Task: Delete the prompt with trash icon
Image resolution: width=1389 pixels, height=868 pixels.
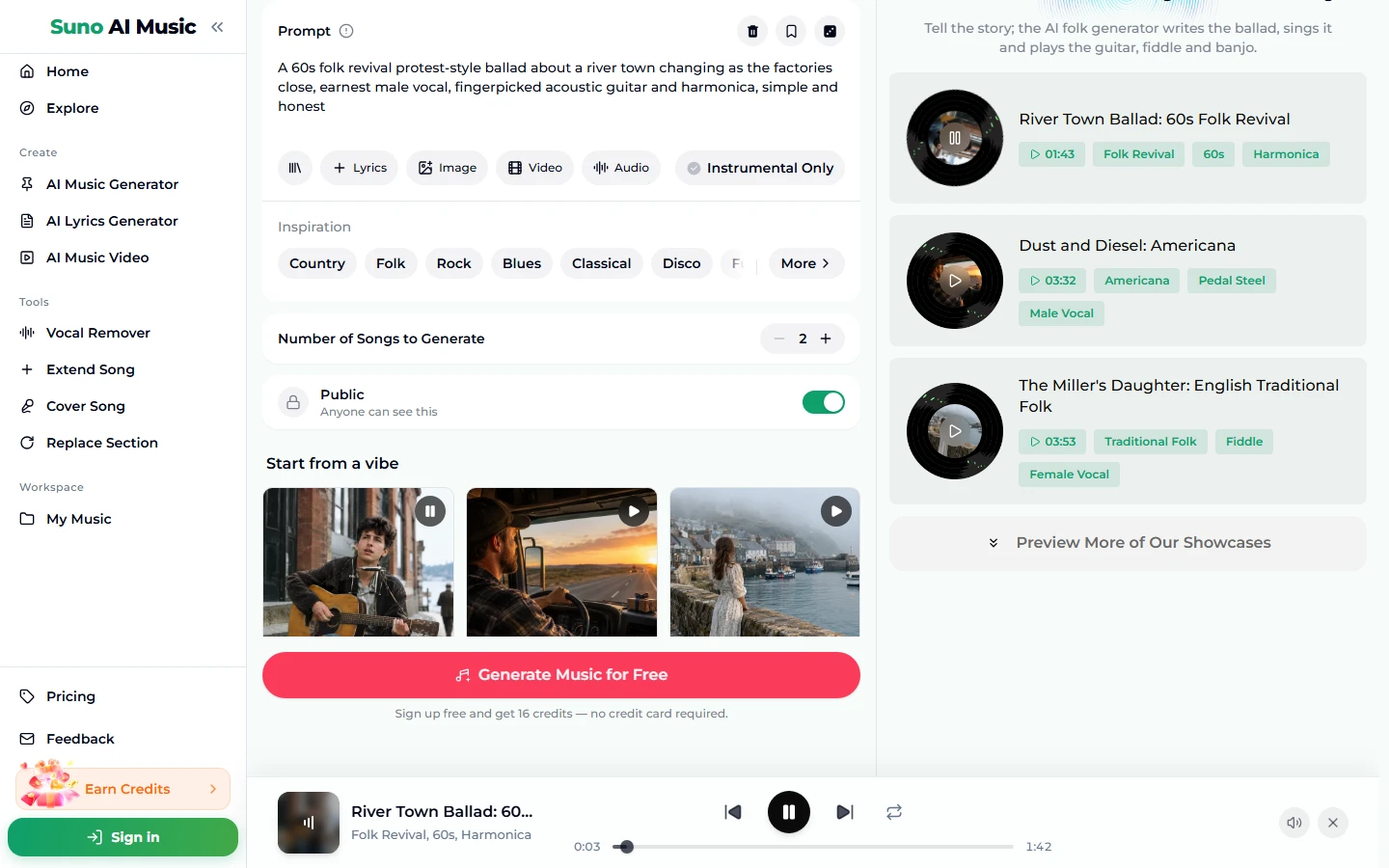Action: 752,31
